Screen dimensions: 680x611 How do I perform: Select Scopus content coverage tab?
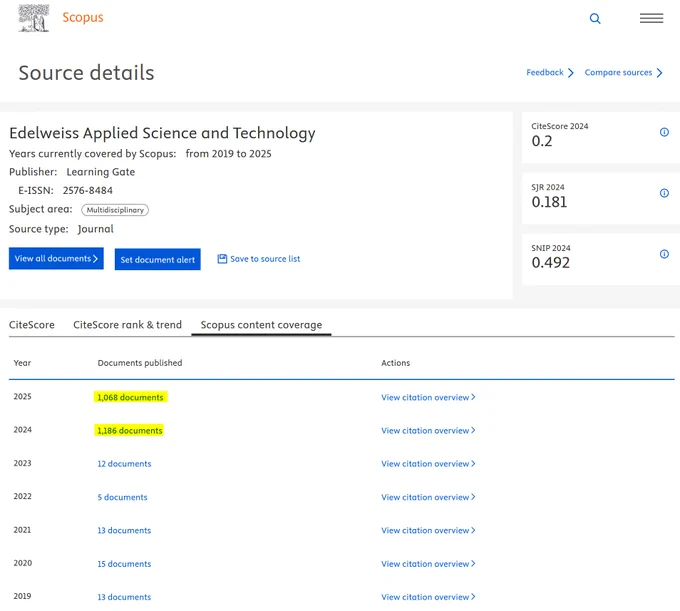[x=261, y=325]
